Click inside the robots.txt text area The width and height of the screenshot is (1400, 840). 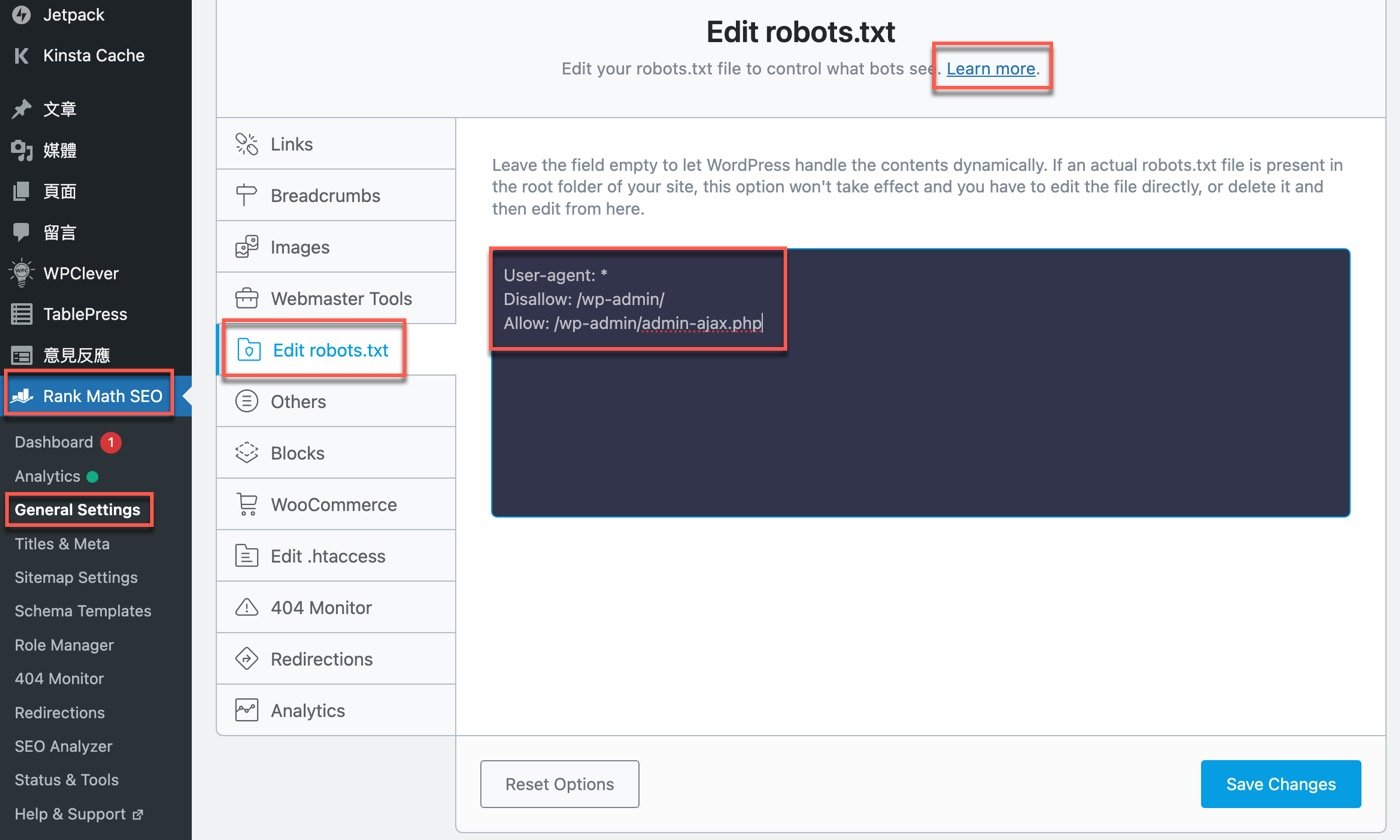[921, 383]
